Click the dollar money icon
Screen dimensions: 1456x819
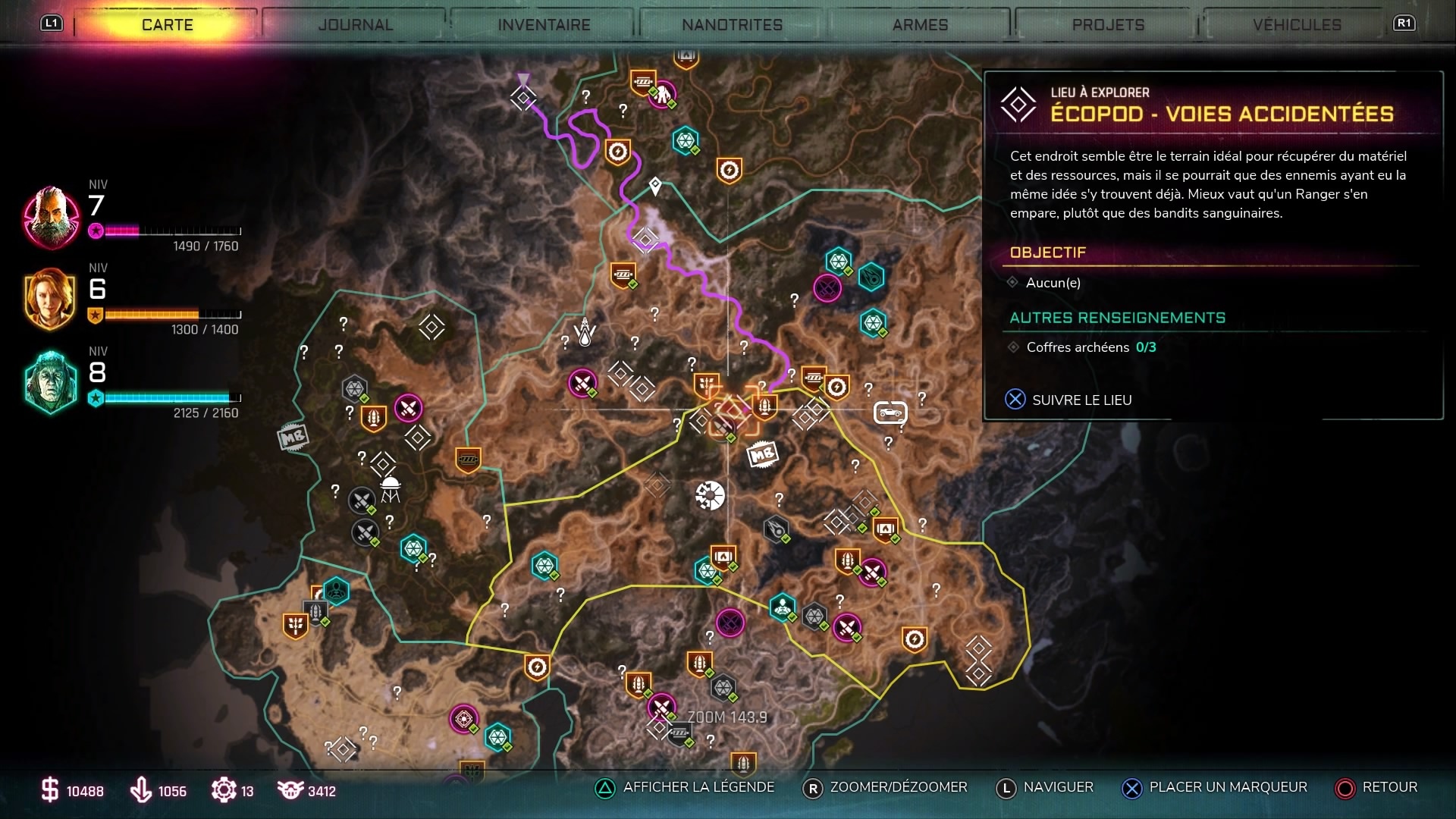(x=49, y=790)
